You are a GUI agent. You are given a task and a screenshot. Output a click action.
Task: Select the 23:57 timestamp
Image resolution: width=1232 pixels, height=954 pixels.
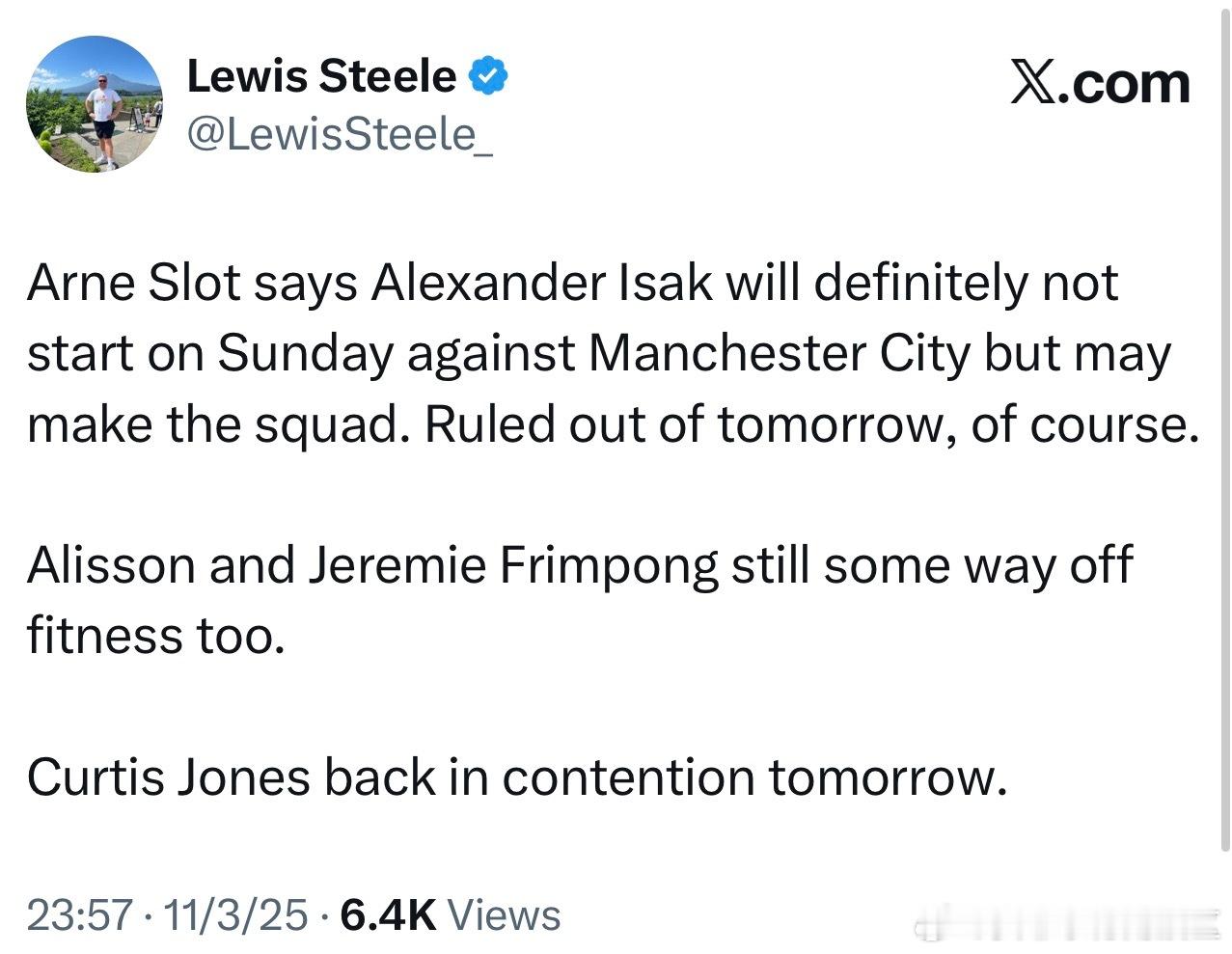[x=80, y=914]
